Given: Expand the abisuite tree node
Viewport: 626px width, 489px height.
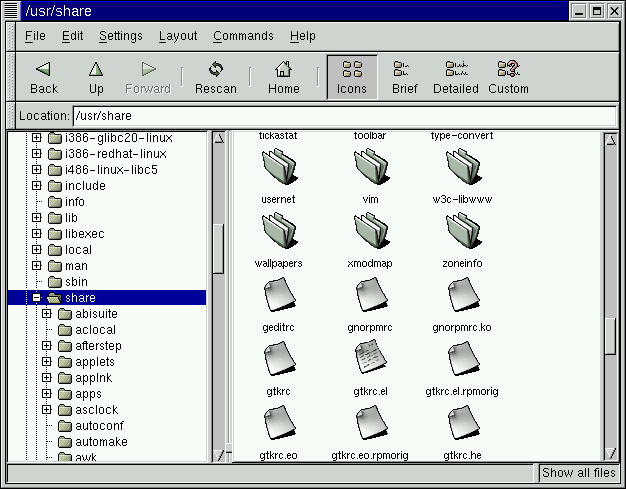Looking at the screenshot, I should 46,314.
